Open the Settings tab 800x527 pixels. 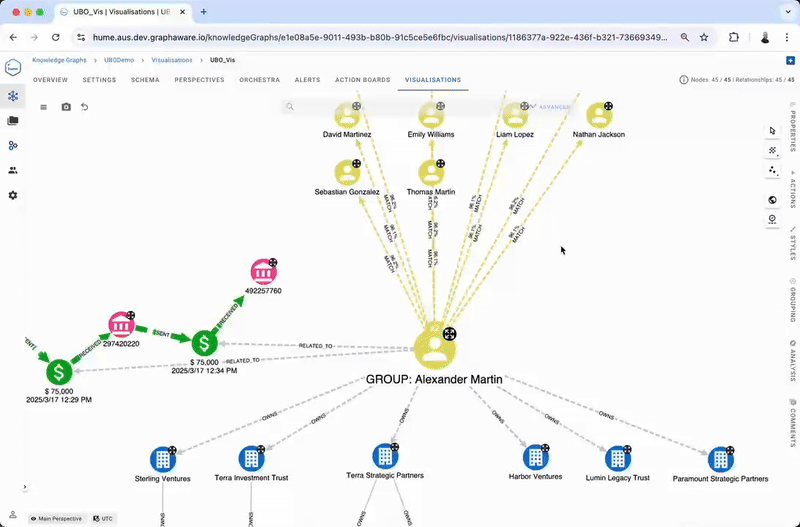(99, 80)
